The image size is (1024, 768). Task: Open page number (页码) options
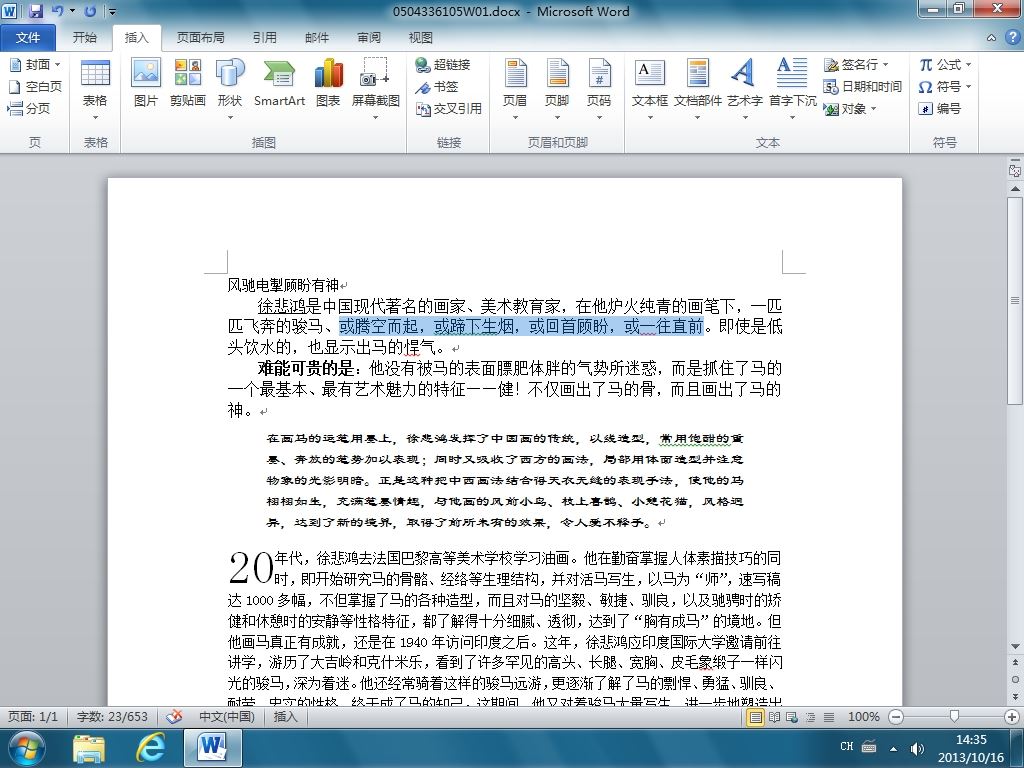[599, 89]
